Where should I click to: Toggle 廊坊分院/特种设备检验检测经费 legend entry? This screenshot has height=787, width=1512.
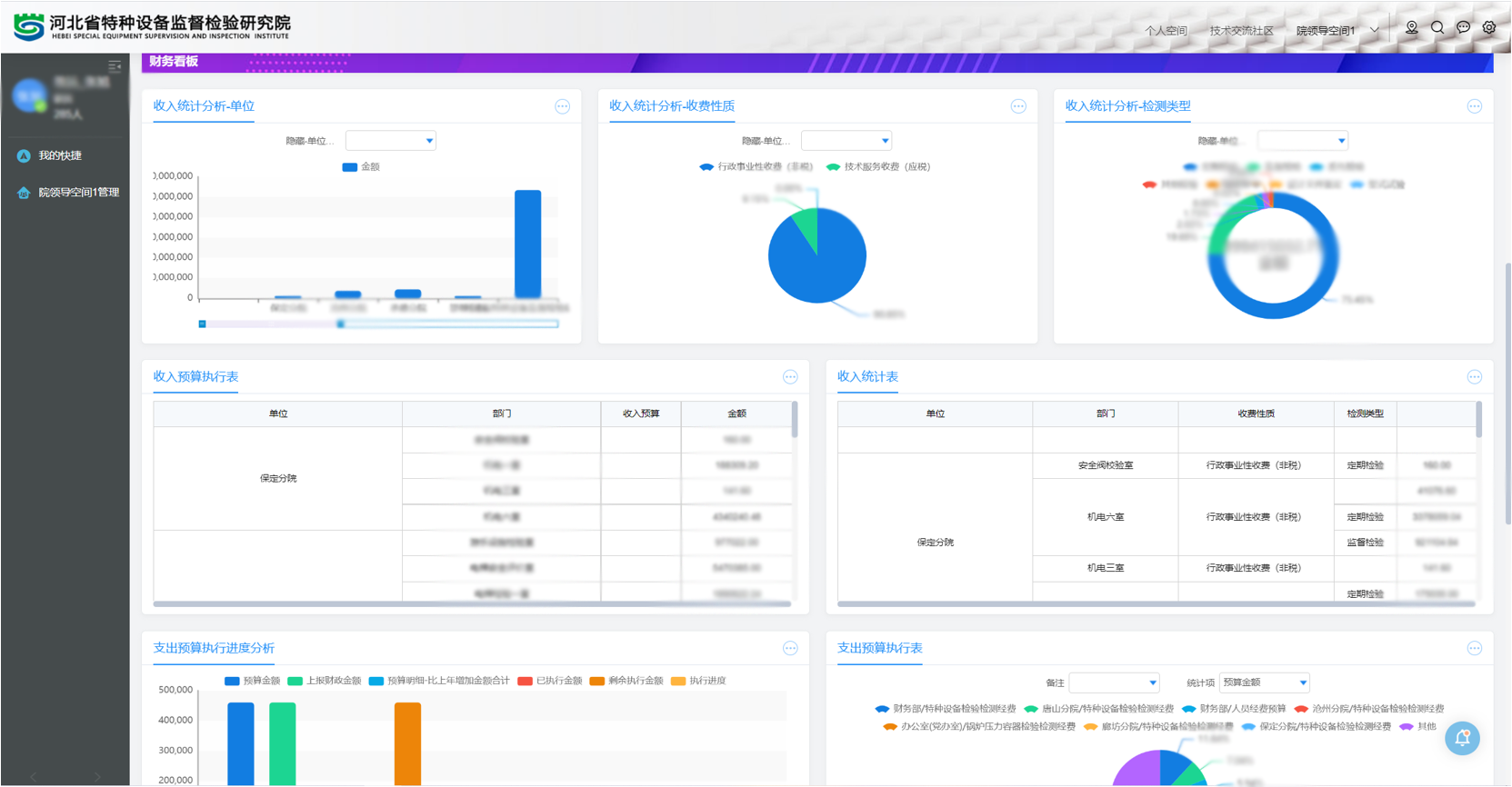[1158, 727]
